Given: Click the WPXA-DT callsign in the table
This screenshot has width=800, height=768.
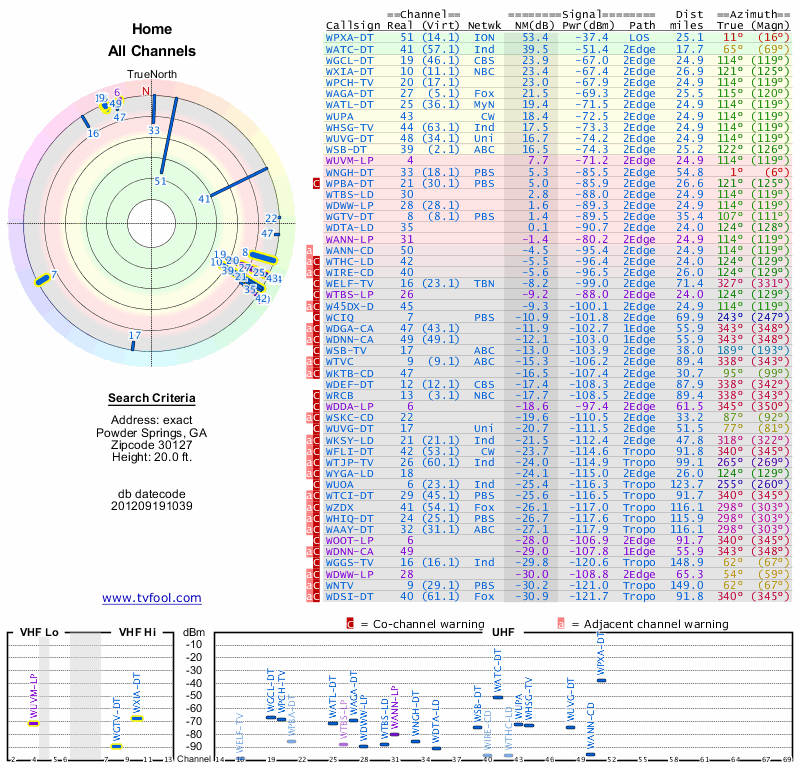Looking at the screenshot, I should pyautogui.click(x=349, y=38).
